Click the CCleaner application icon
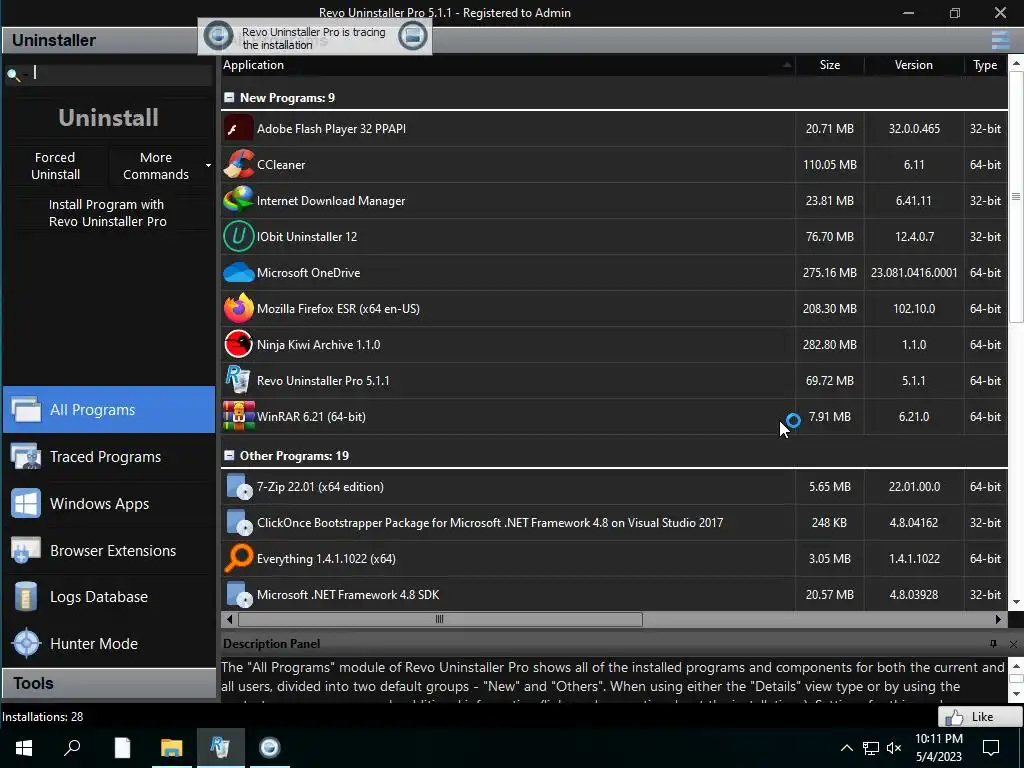Screen dimensions: 1024x768 238,165
